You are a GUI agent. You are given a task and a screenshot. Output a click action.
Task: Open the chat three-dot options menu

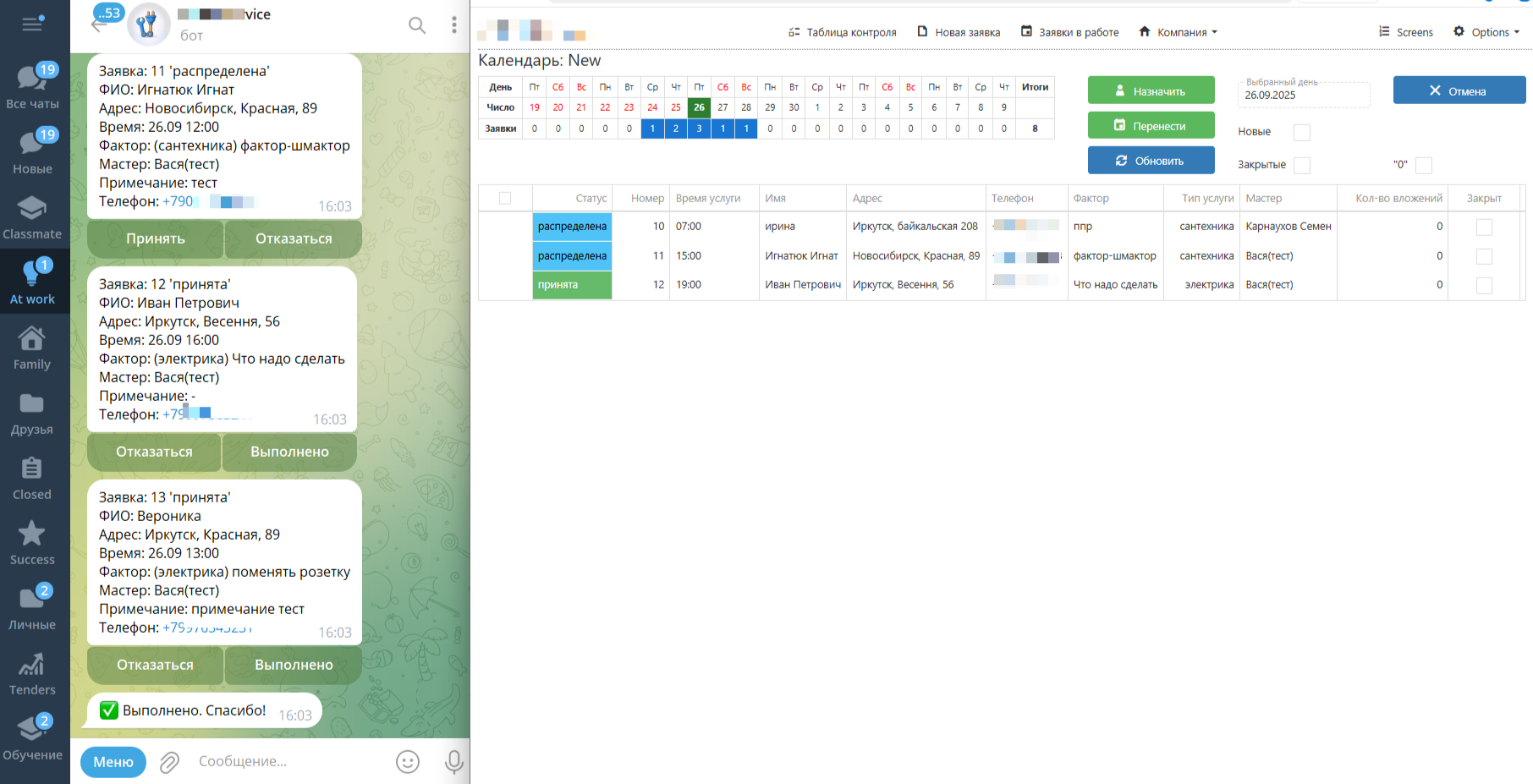pos(454,25)
